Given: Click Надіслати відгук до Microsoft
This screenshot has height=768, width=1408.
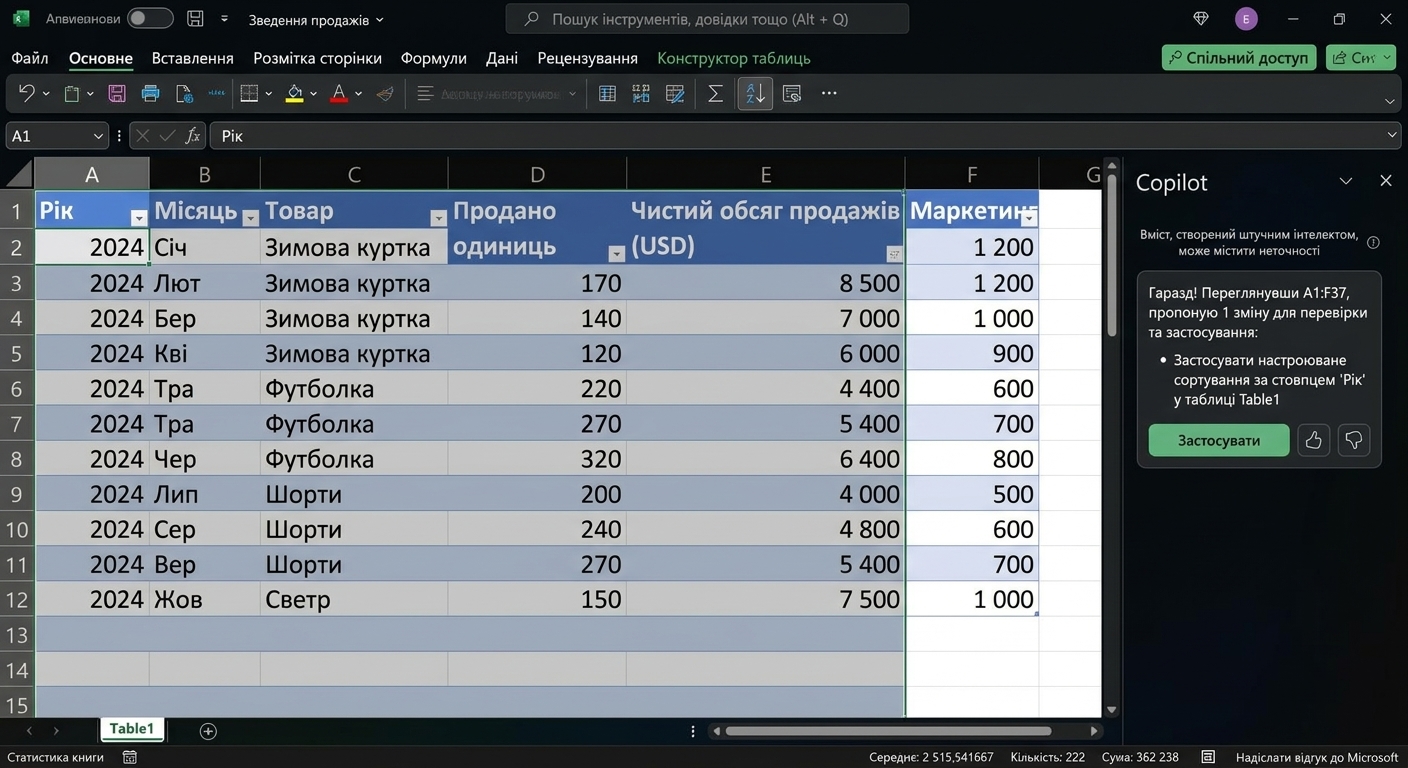Looking at the screenshot, I should (1317, 757).
